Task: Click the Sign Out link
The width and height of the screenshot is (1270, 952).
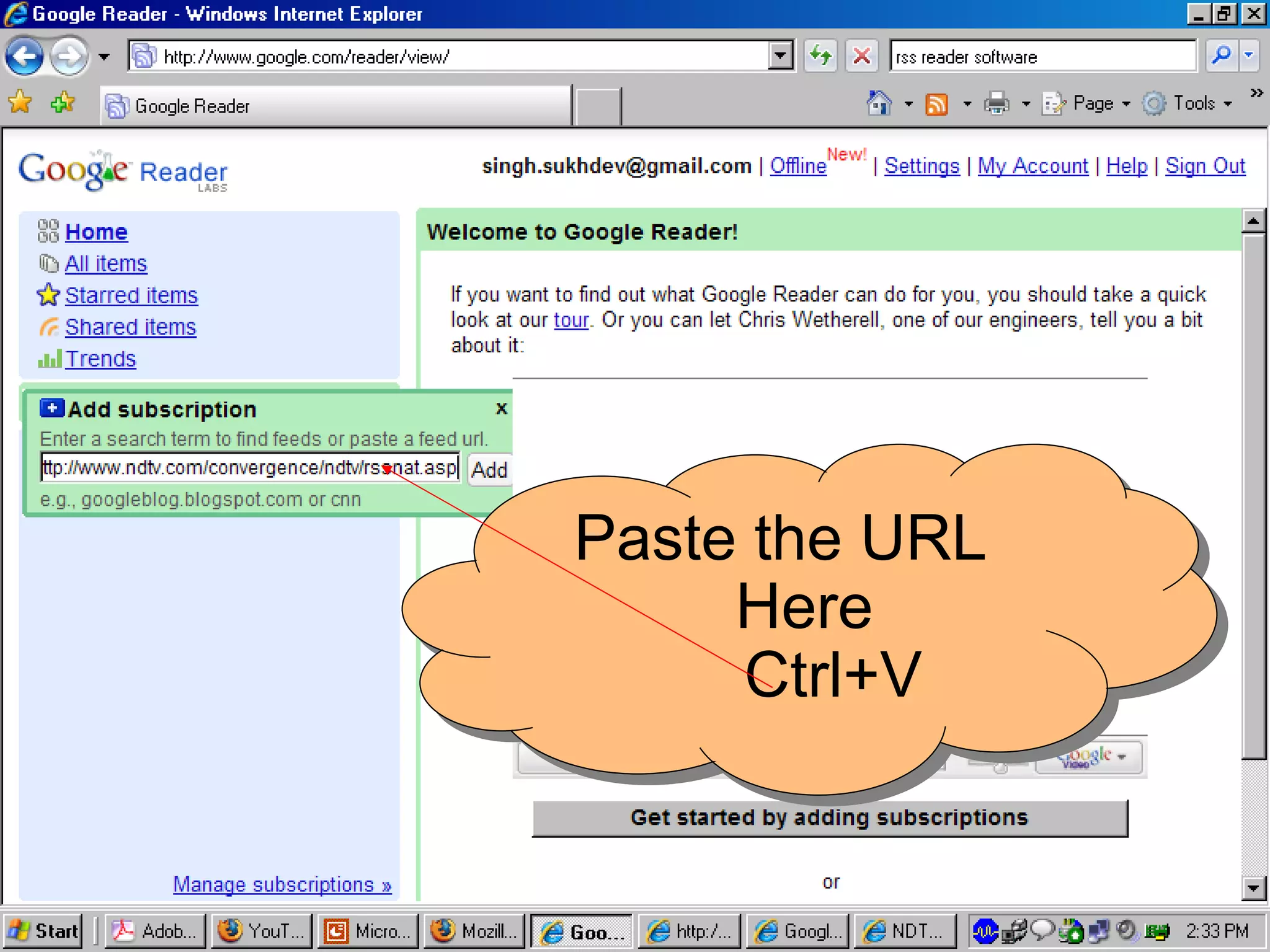Action: [1205, 166]
